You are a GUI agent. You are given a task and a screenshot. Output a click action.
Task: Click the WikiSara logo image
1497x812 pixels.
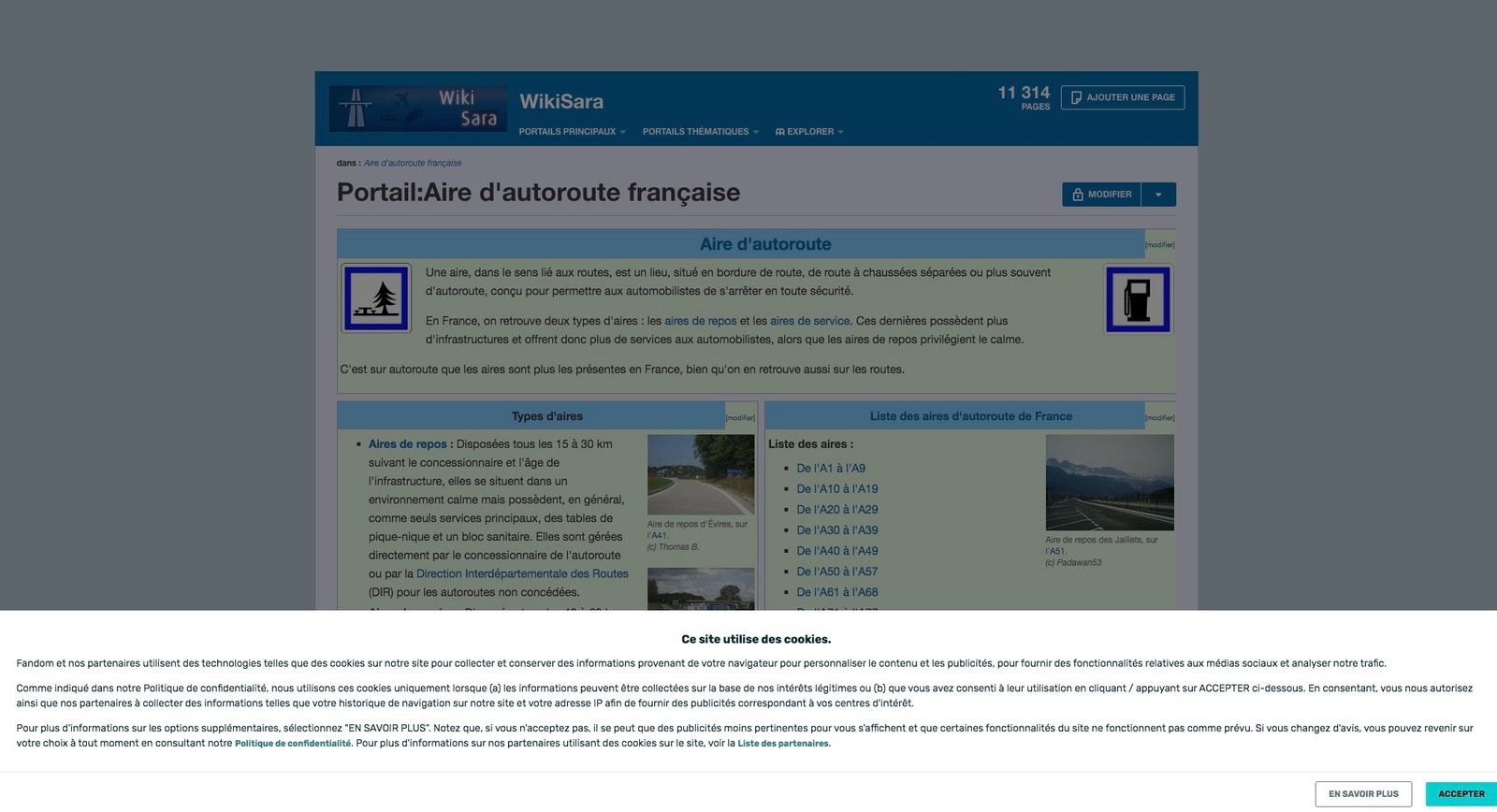click(x=417, y=109)
